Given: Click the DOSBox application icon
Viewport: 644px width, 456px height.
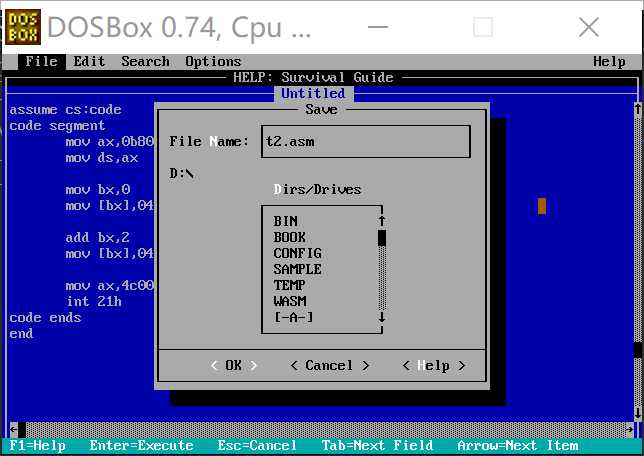Looking at the screenshot, I should coord(23,27).
